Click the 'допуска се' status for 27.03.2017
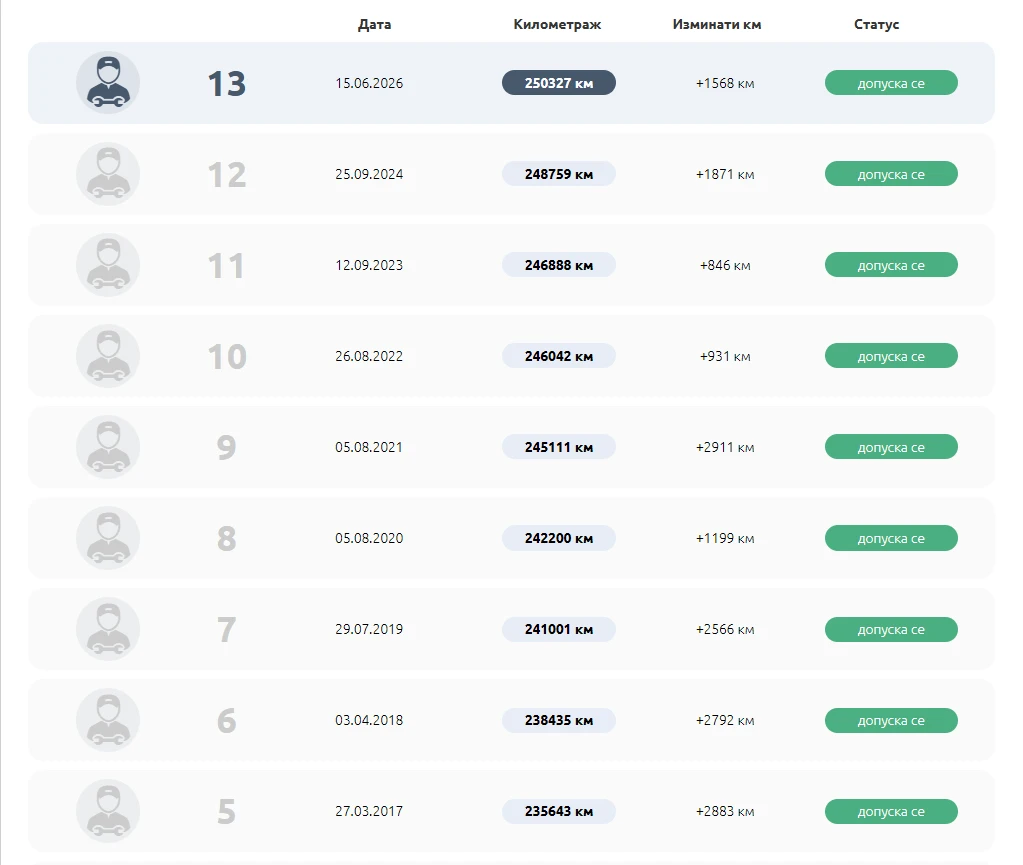 click(891, 811)
